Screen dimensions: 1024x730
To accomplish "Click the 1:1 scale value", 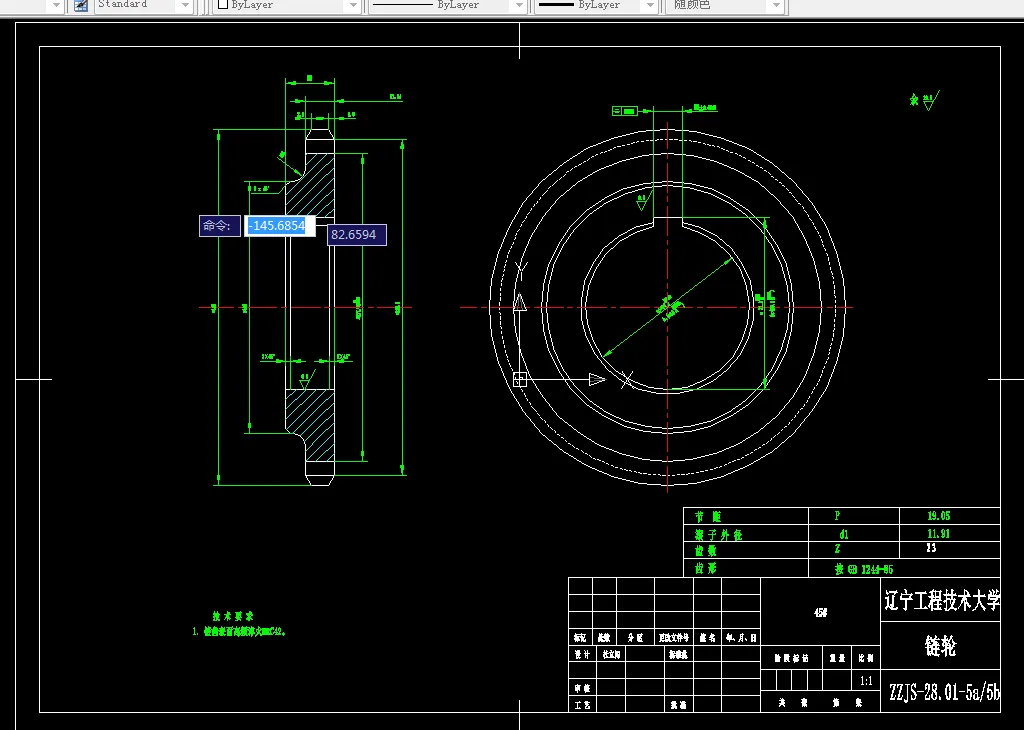I will point(866,681).
